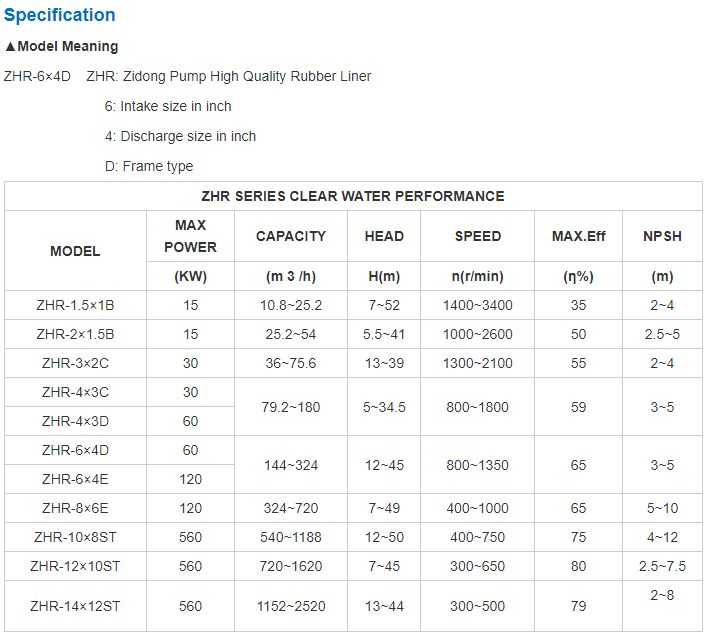The image size is (707, 637).
Task: Click model cell ZHR-14×12ST
Action: [75, 606]
